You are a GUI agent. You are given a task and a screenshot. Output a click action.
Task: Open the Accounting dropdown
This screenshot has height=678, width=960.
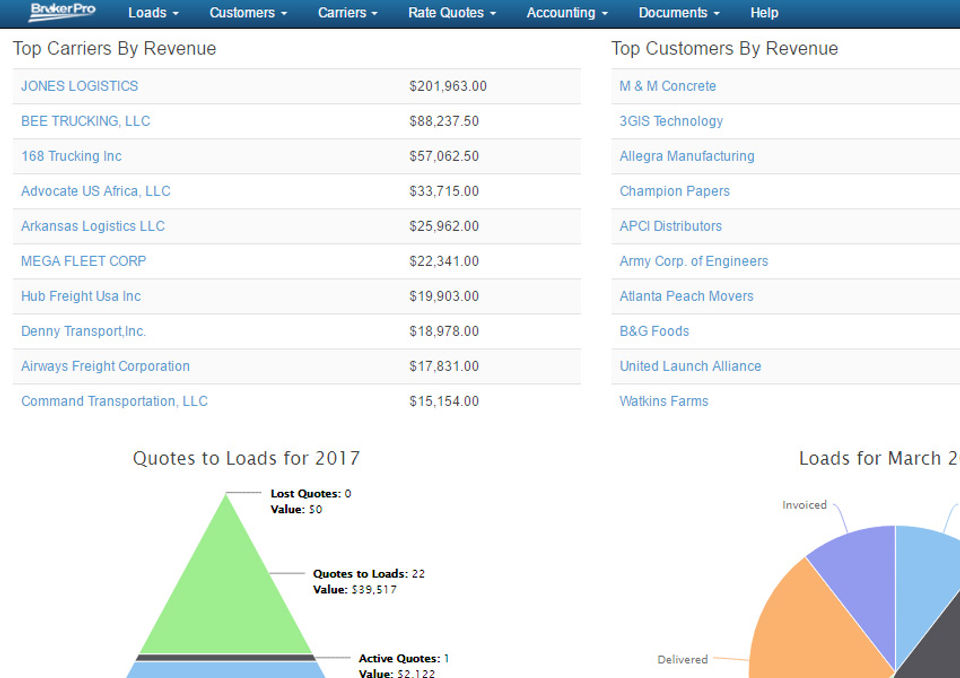pyautogui.click(x=567, y=13)
